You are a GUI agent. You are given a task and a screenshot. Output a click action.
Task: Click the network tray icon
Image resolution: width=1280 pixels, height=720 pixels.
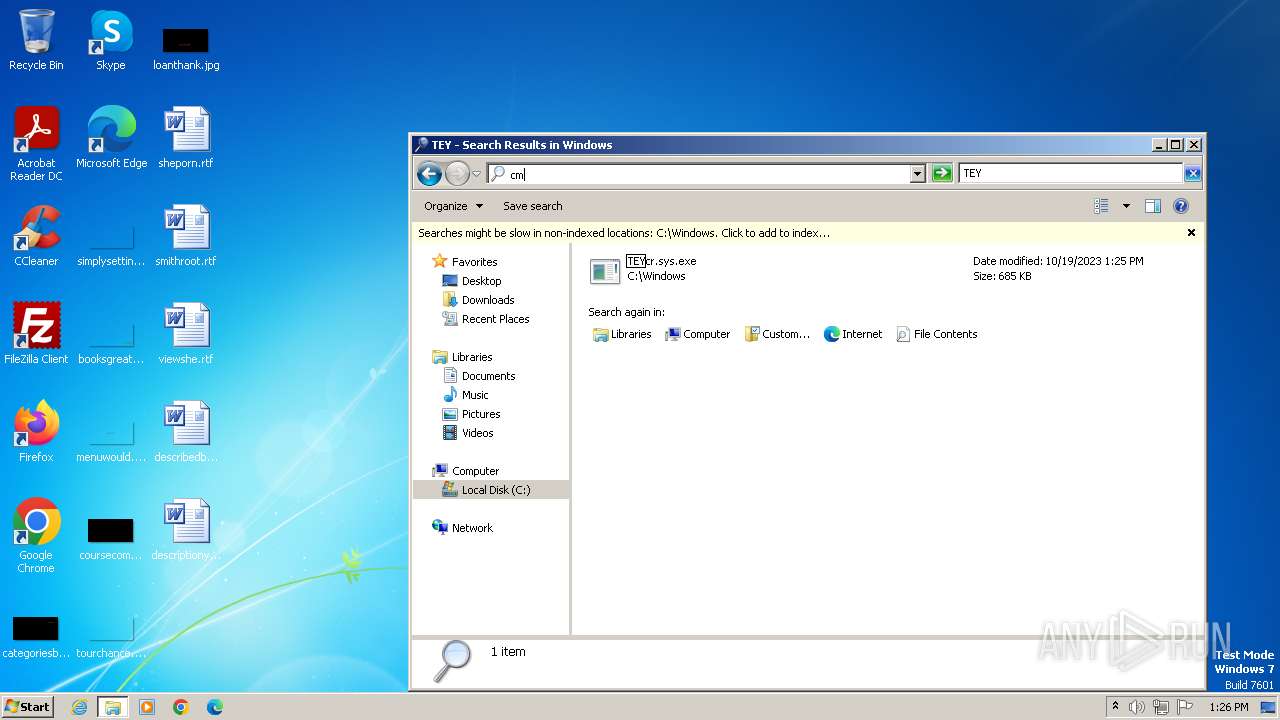click(1161, 707)
